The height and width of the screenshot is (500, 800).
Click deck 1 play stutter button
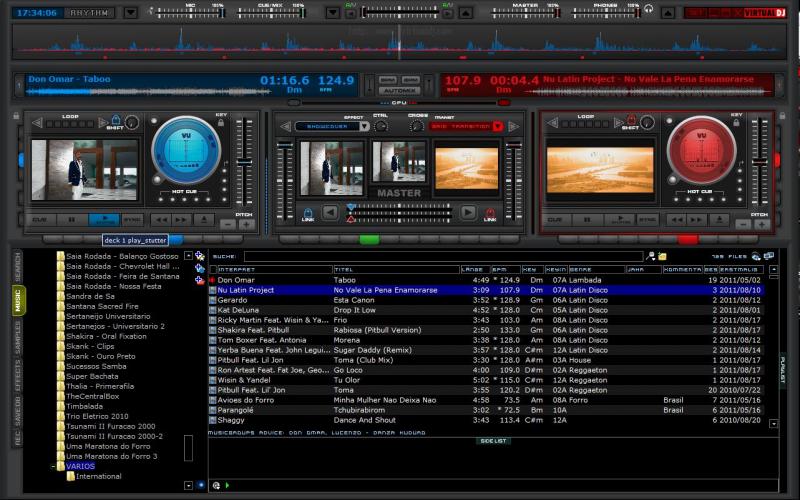click(105, 220)
